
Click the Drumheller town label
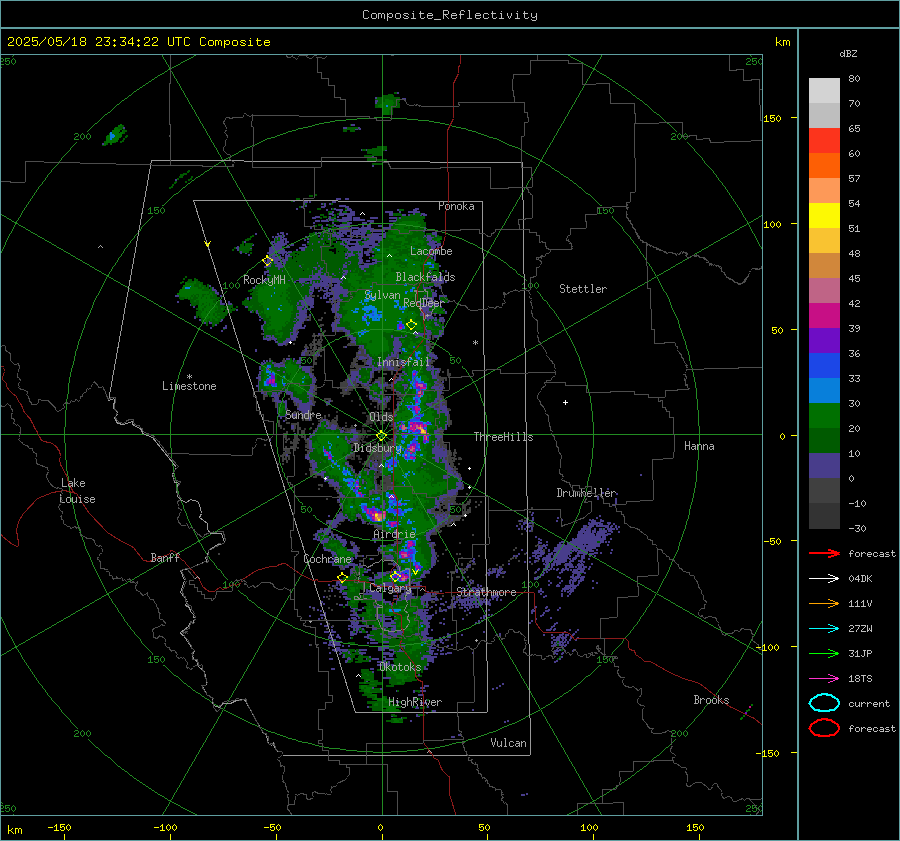point(587,493)
